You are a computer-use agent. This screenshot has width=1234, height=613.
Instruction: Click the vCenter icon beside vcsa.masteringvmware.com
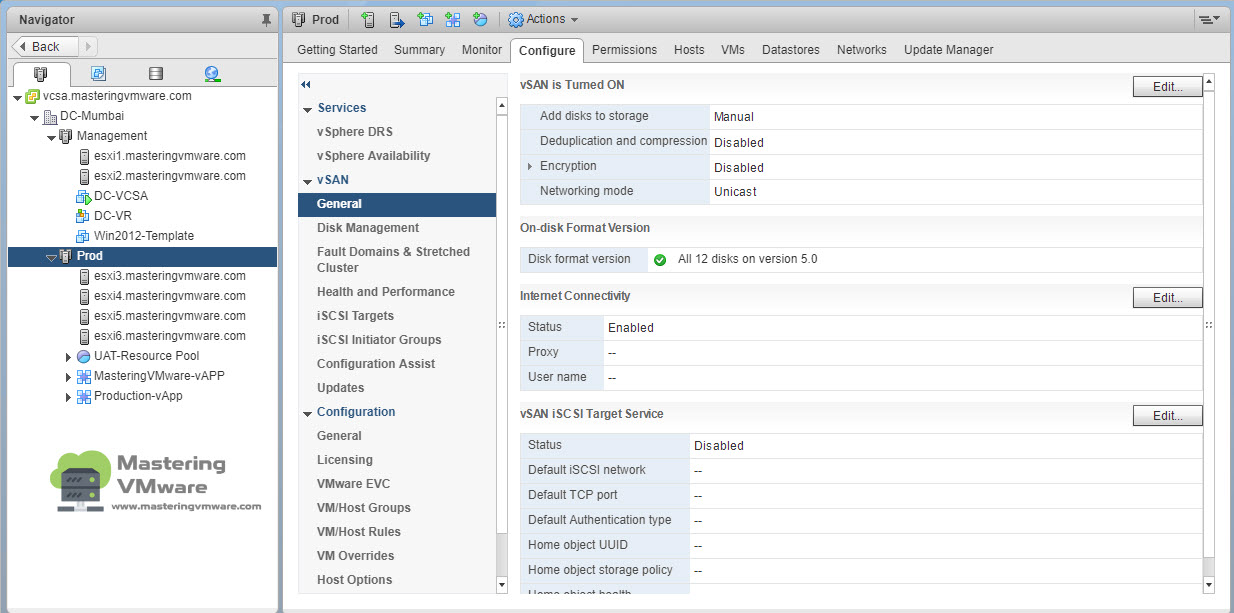[33, 97]
